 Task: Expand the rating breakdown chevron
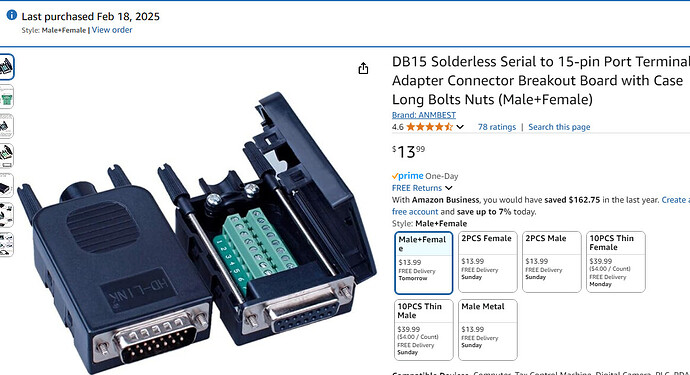pos(460,127)
